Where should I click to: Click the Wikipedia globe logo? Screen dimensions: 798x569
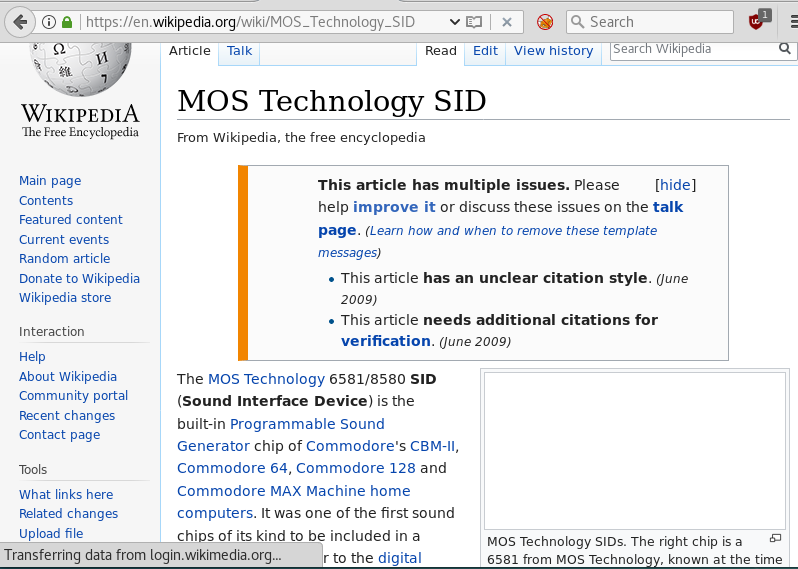[80, 70]
